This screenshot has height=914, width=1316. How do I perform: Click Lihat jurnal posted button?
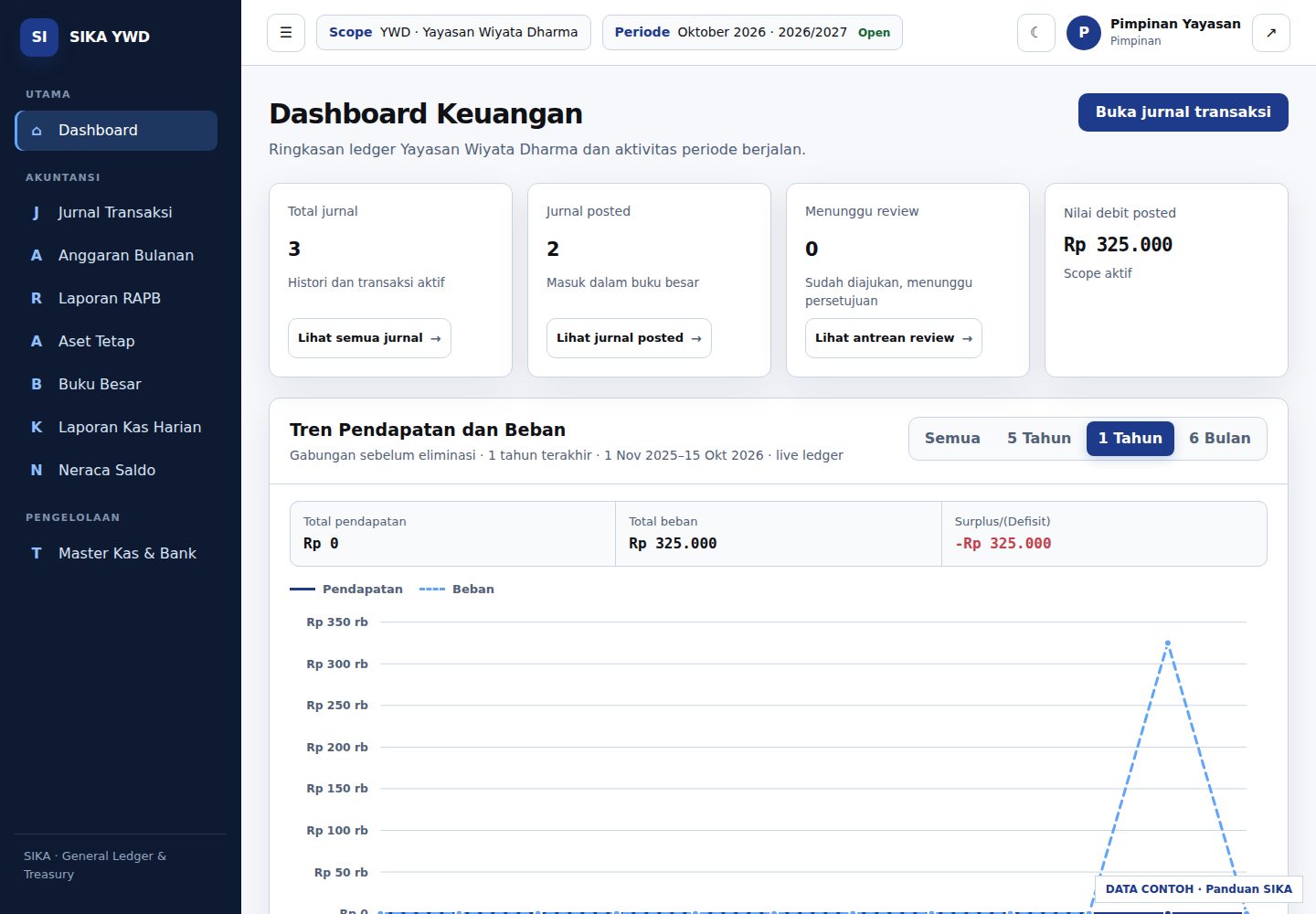(x=629, y=338)
